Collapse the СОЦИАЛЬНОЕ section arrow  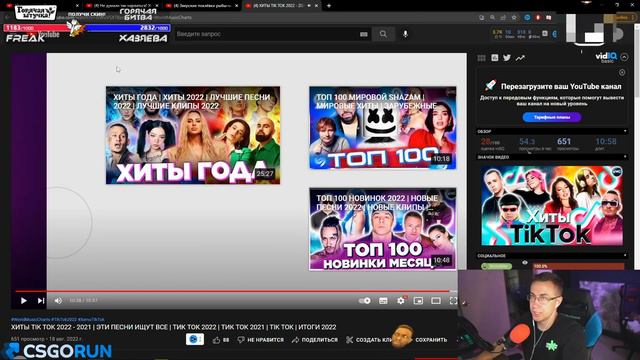[x=625, y=256]
